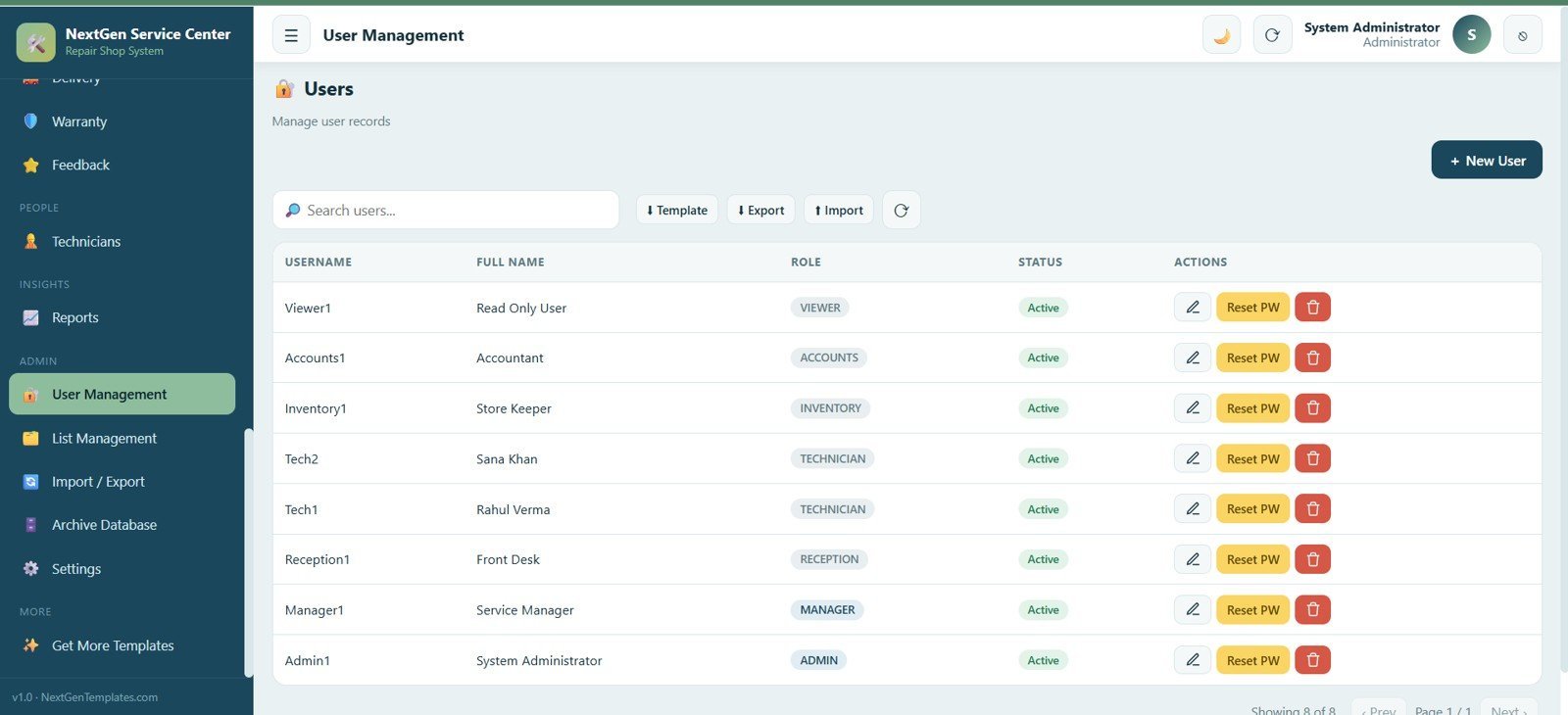Image resolution: width=1568 pixels, height=715 pixels.
Task: Delete the Tech1 user
Action: pos(1312,509)
